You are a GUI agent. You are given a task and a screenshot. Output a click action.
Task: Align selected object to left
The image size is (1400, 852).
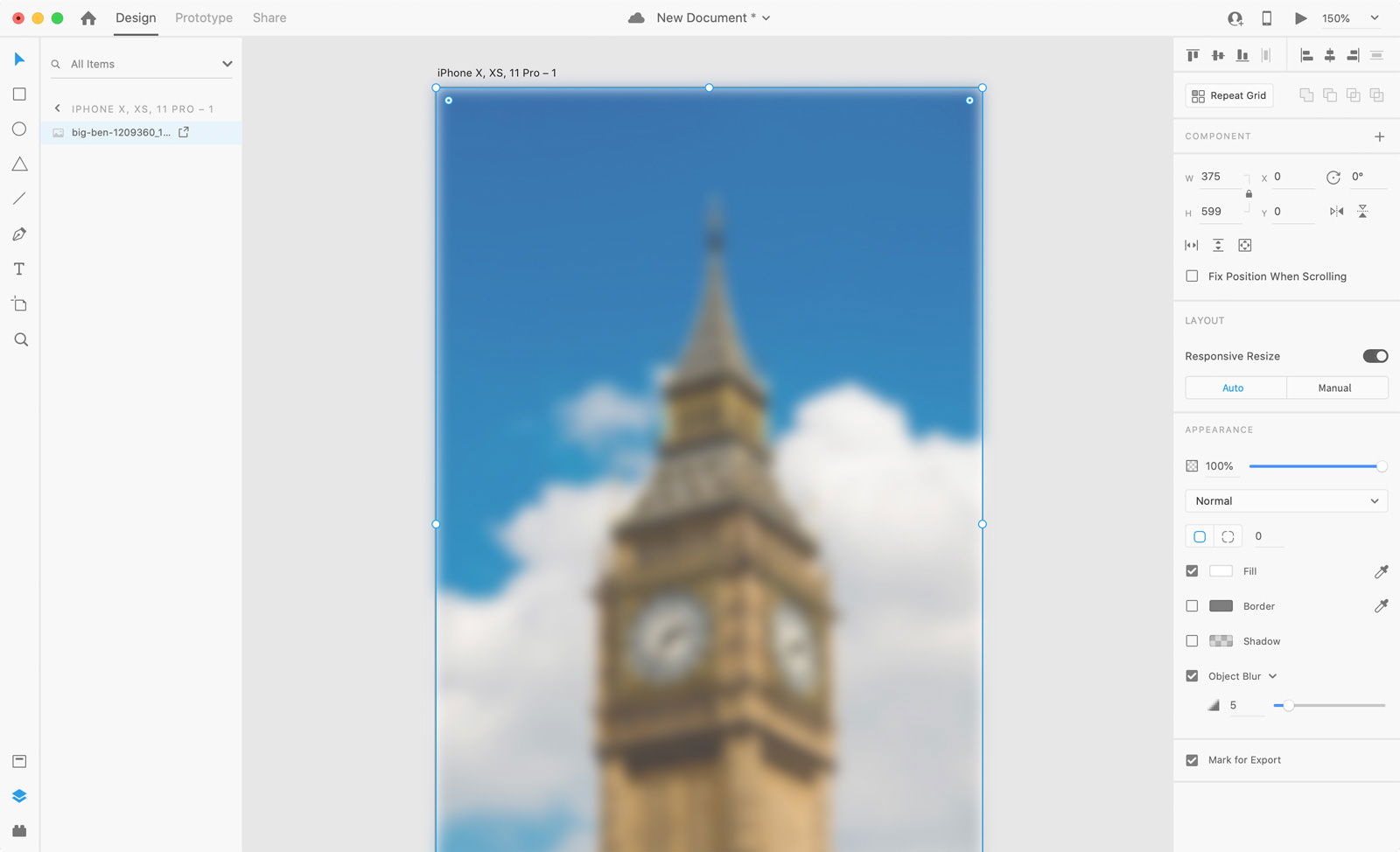click(1306, 56)
